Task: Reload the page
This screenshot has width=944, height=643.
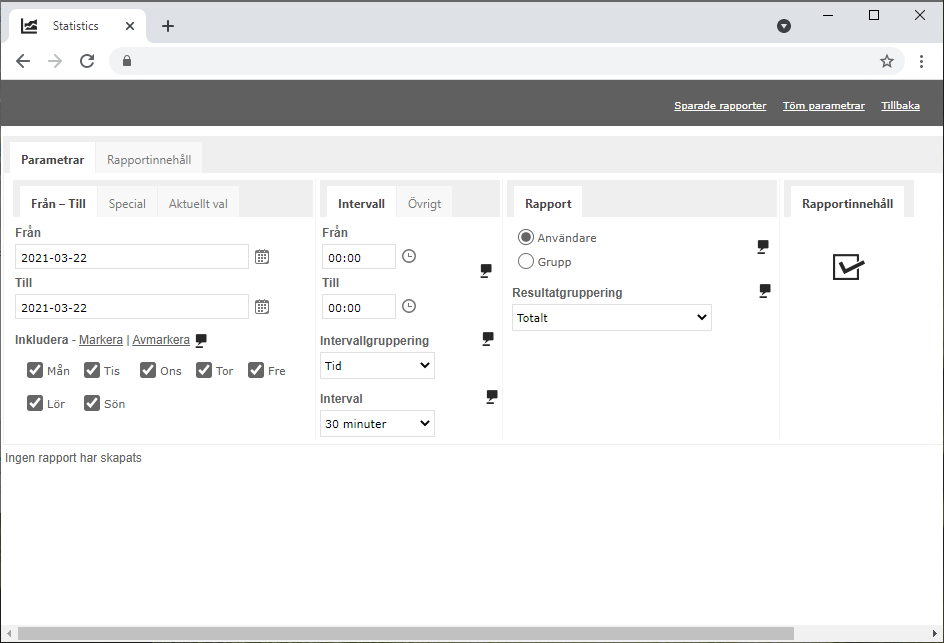Action: (87, 61)
